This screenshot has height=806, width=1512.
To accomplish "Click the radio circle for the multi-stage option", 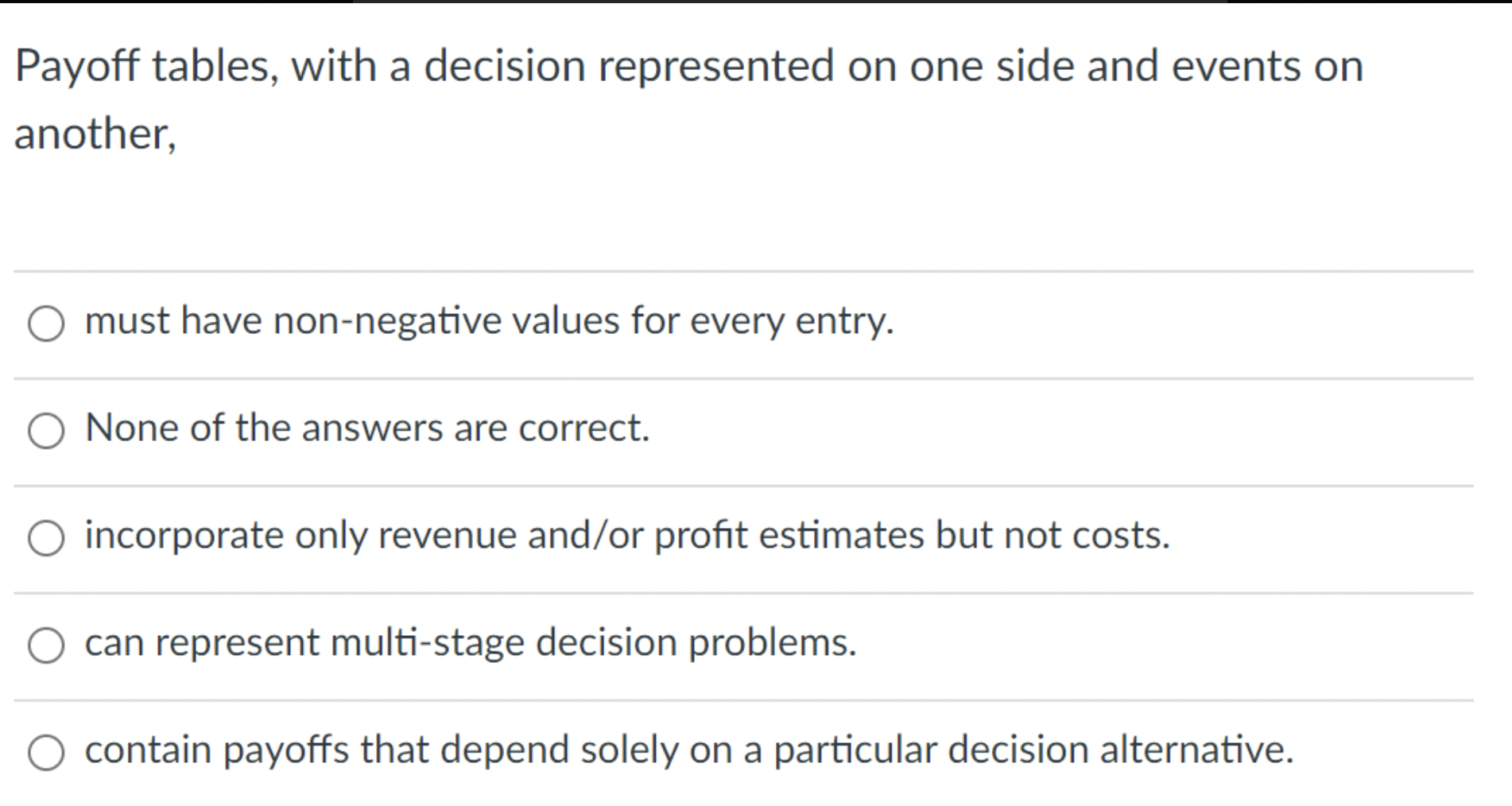I will click(47, 645).
